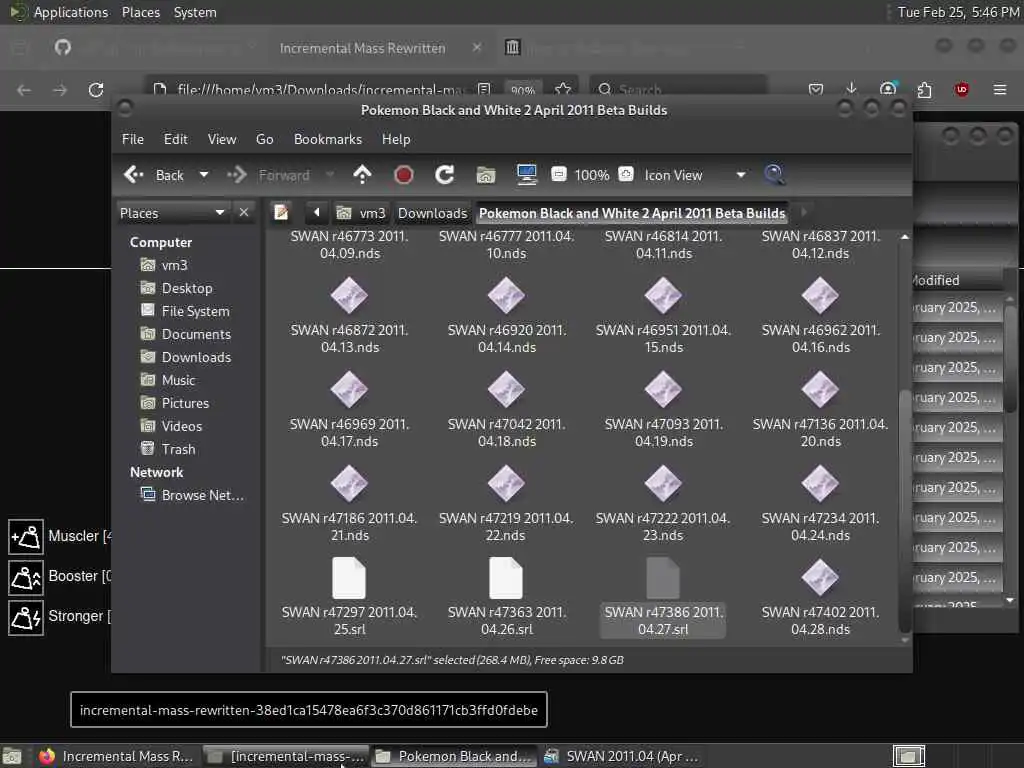The image size is (1024, 768).
Task: Open the Places sidebar type dropdown
Action: coord(172,213)
